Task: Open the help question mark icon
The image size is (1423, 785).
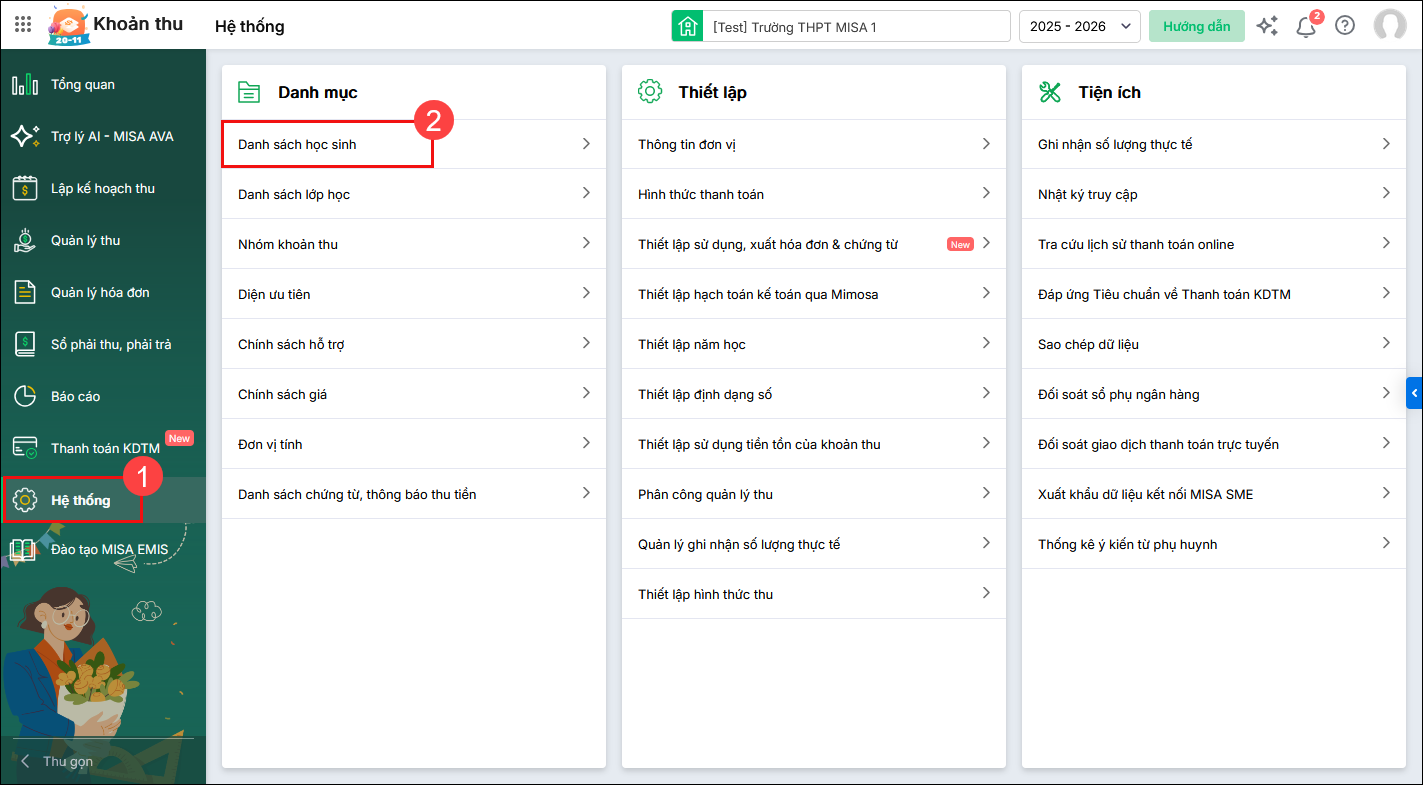Action: tap(1345, 26)
